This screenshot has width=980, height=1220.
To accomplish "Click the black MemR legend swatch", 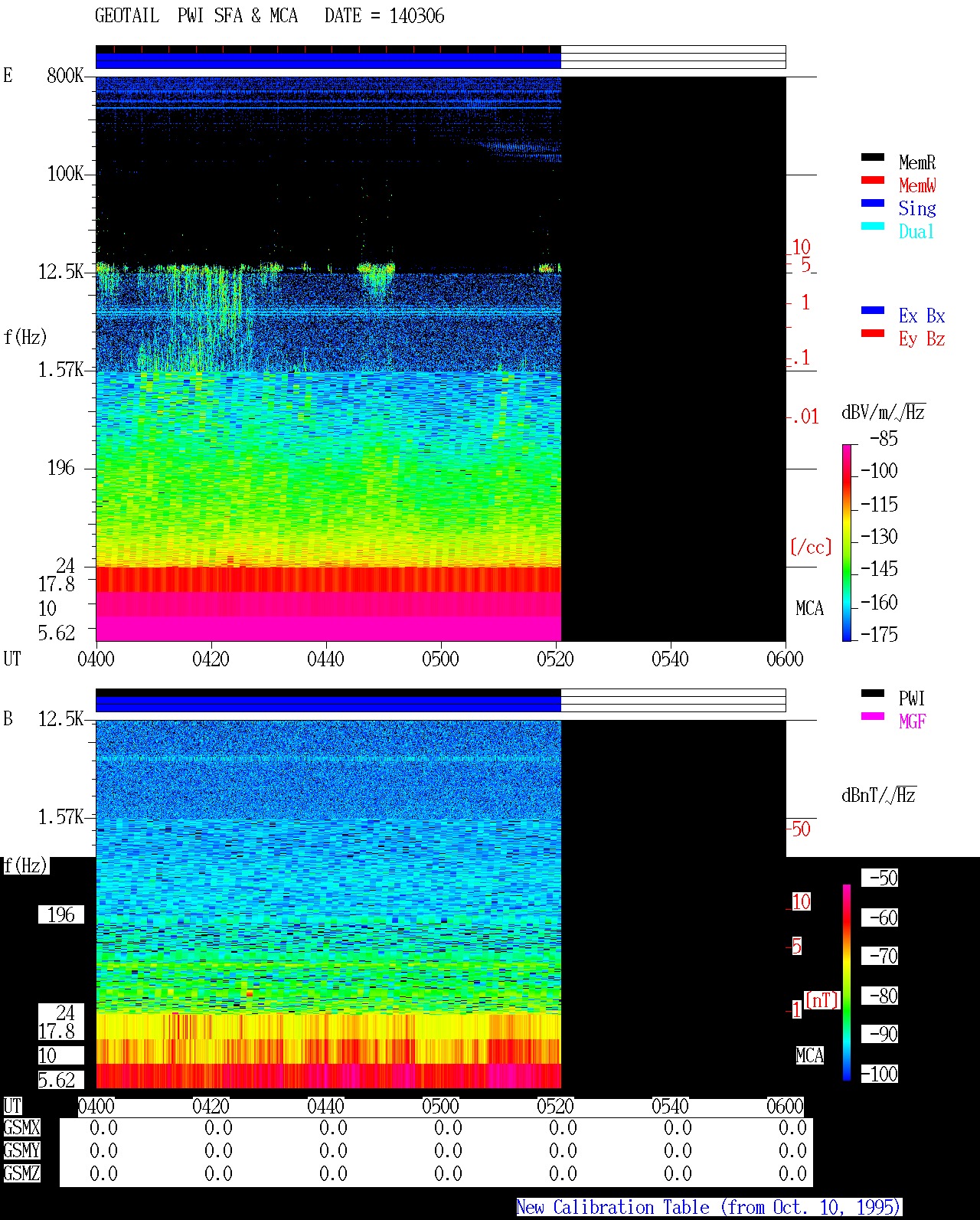I will pos(873,157).
